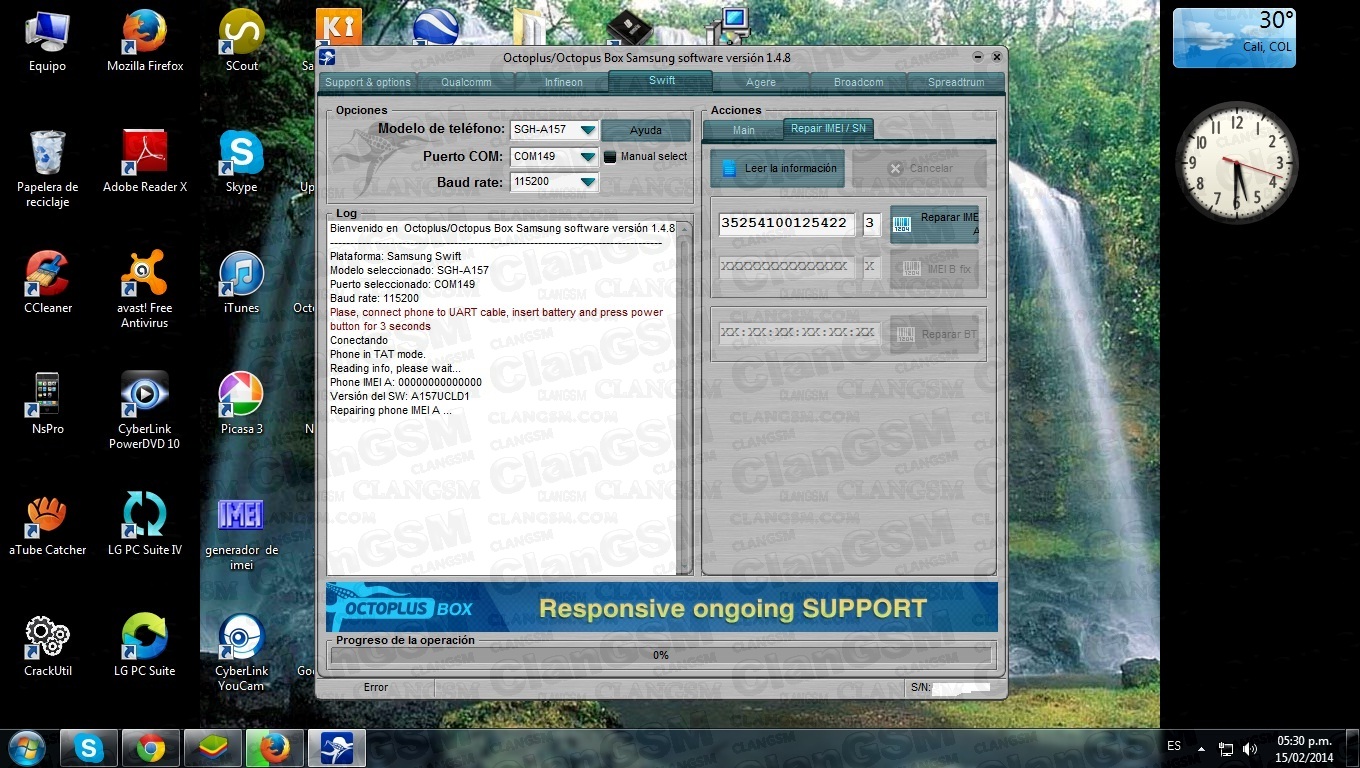The width and height of the screenshot is (1360, 768).
Task: Click the Error status bar text
Action: 376,687
